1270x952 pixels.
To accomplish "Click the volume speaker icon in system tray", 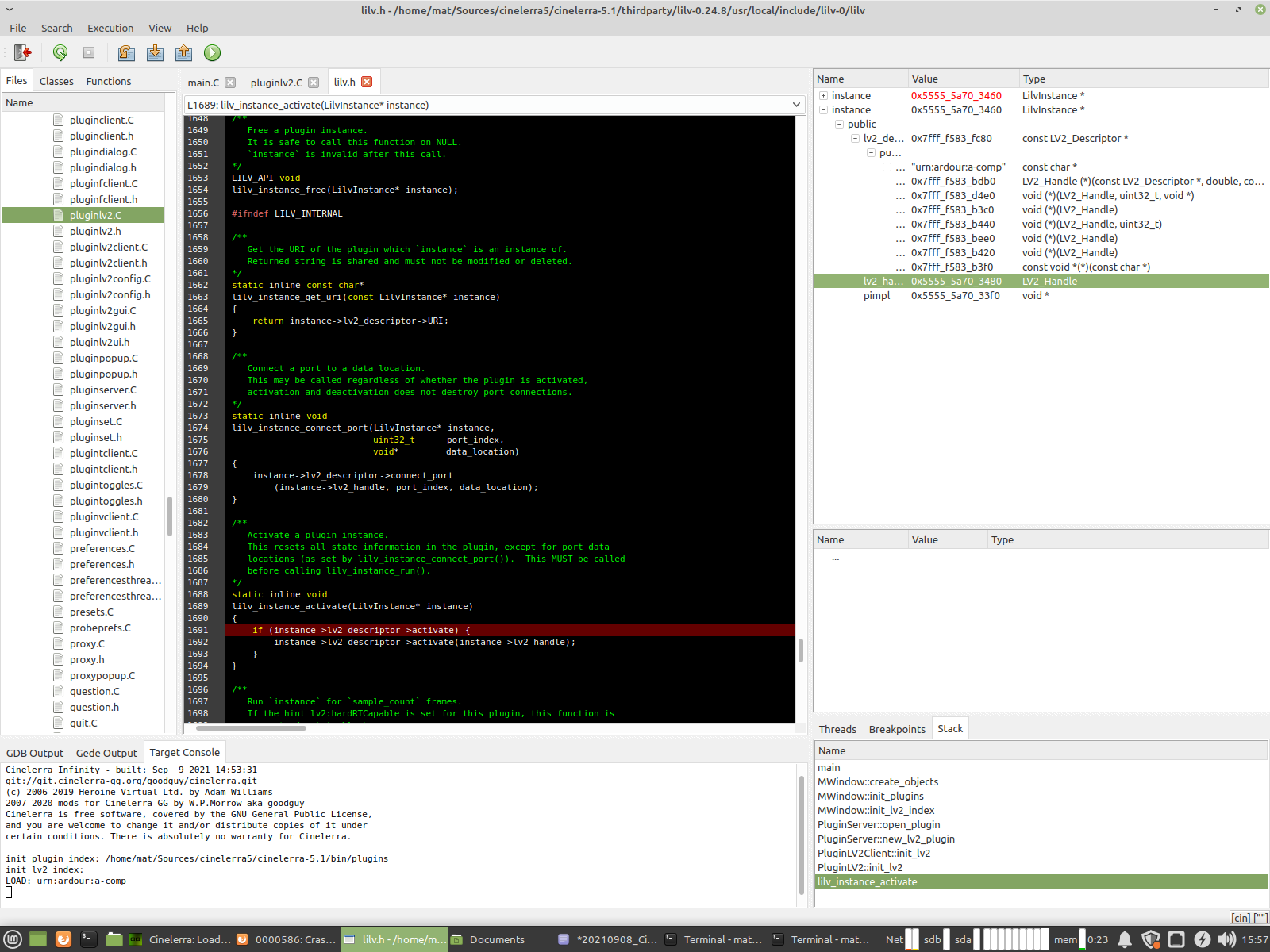I will click(x=1226, y=939).
